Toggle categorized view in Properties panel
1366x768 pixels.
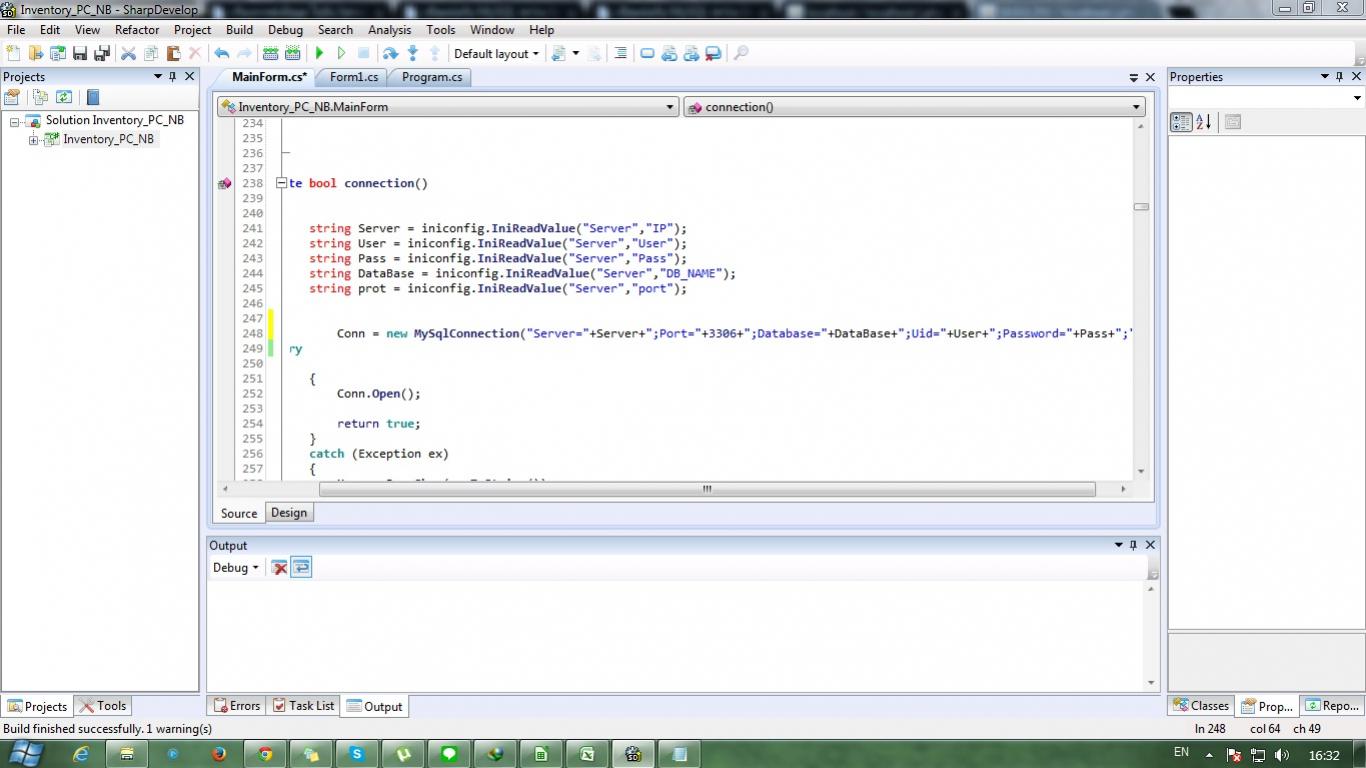click(x=1181, y=122)
